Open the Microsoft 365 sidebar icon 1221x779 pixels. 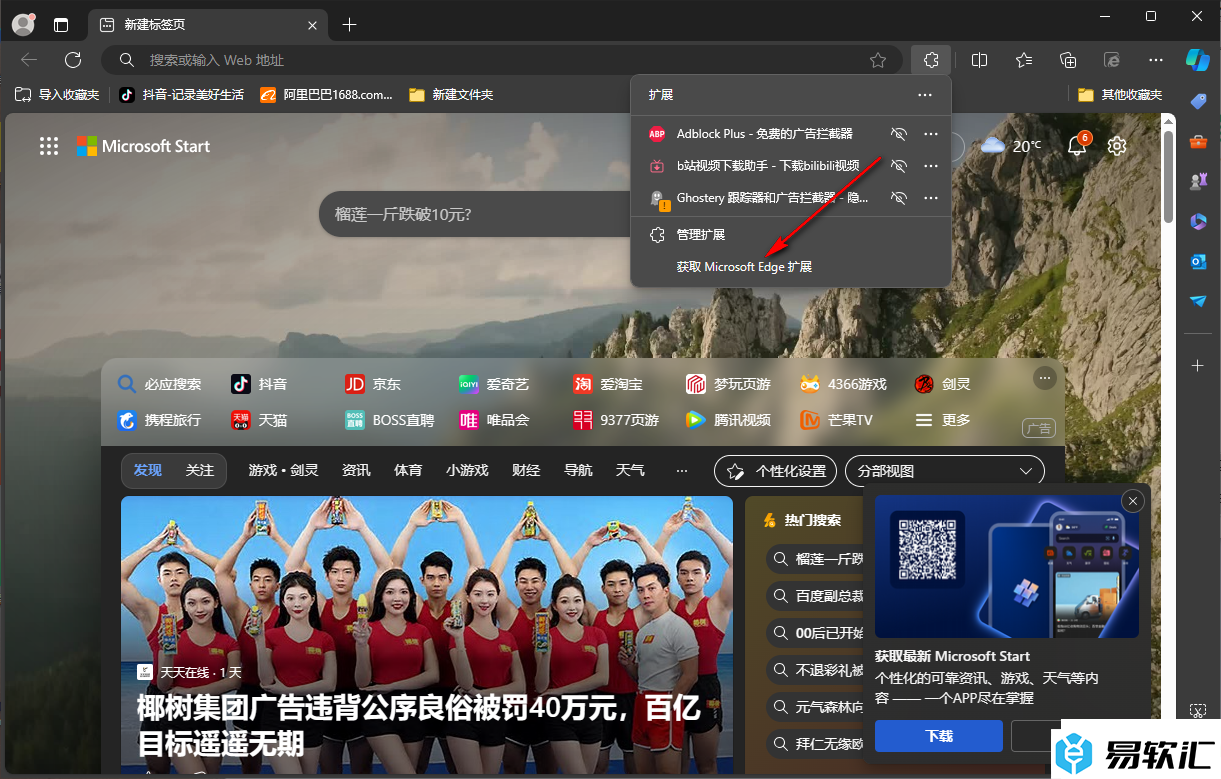[x=1198, y=221]
